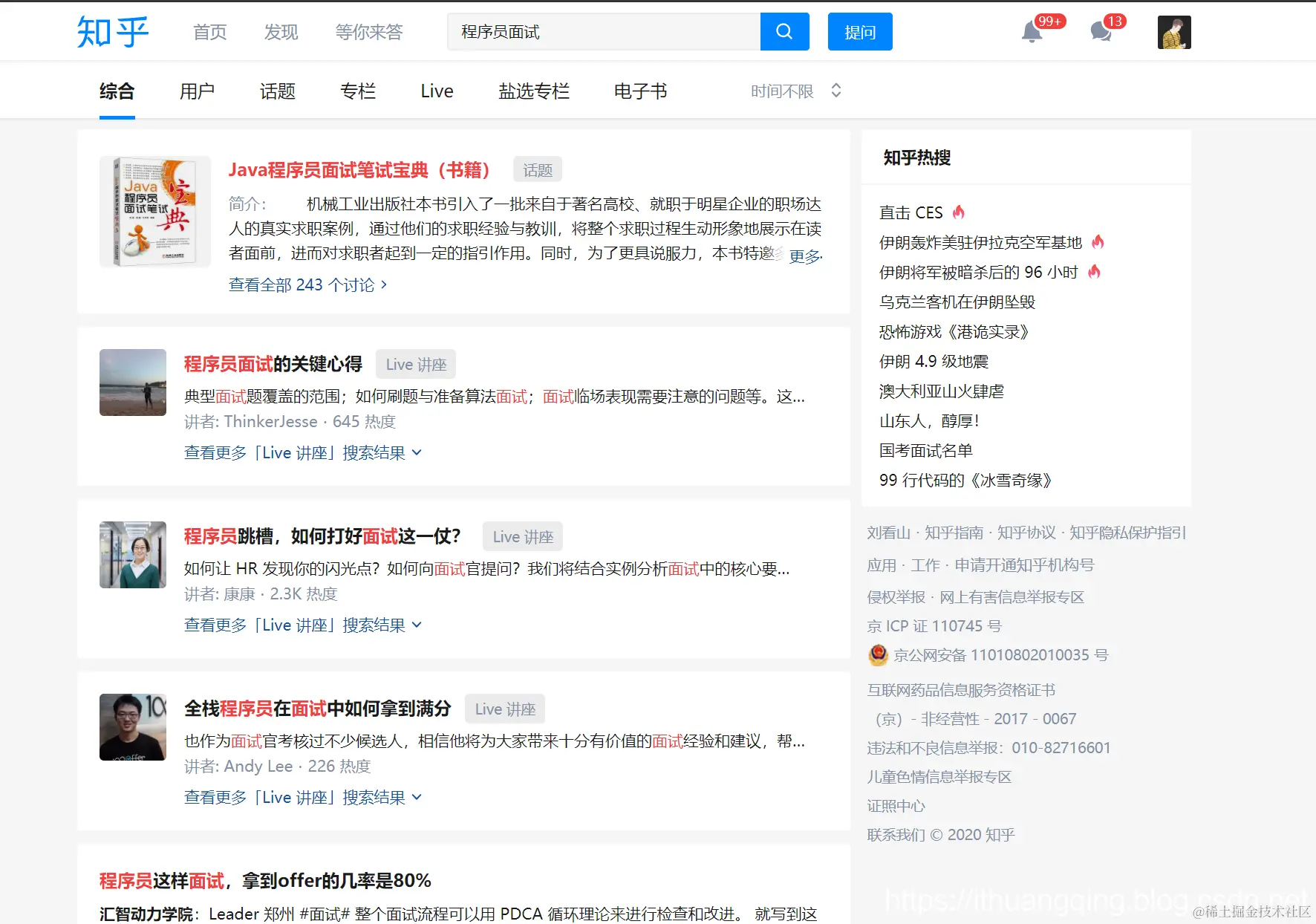The image size is (1316, 924).
Task: Switch to the 用户 tab
Action: [196, 90]
